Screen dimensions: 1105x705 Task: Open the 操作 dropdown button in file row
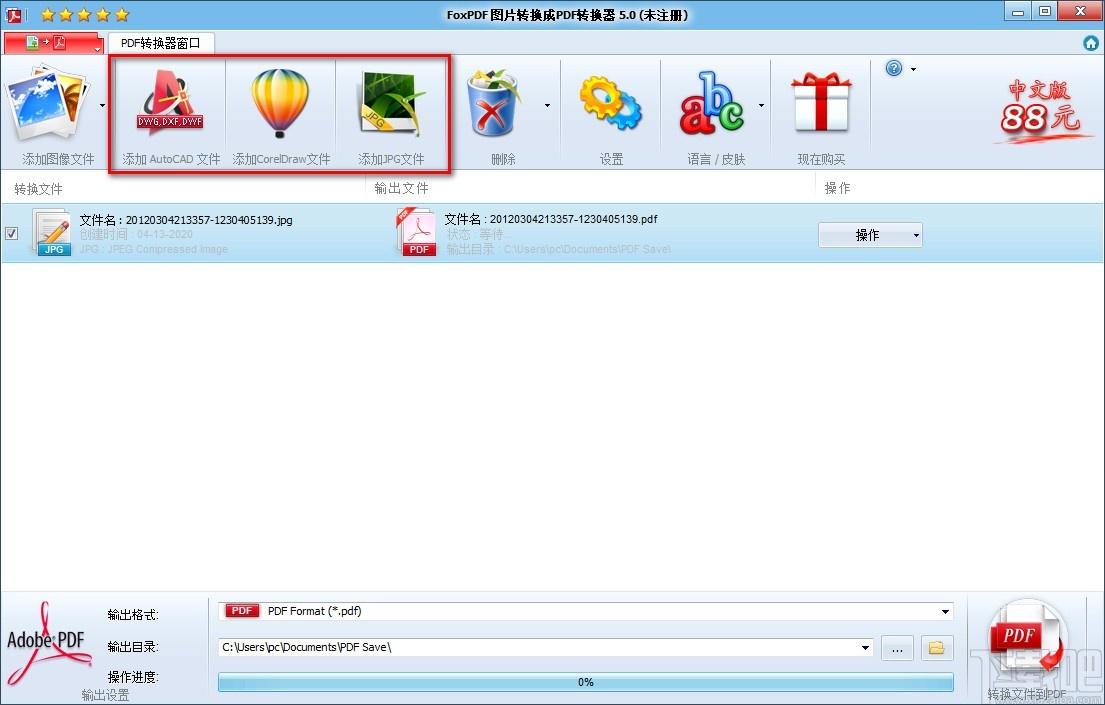click(870, 235)
